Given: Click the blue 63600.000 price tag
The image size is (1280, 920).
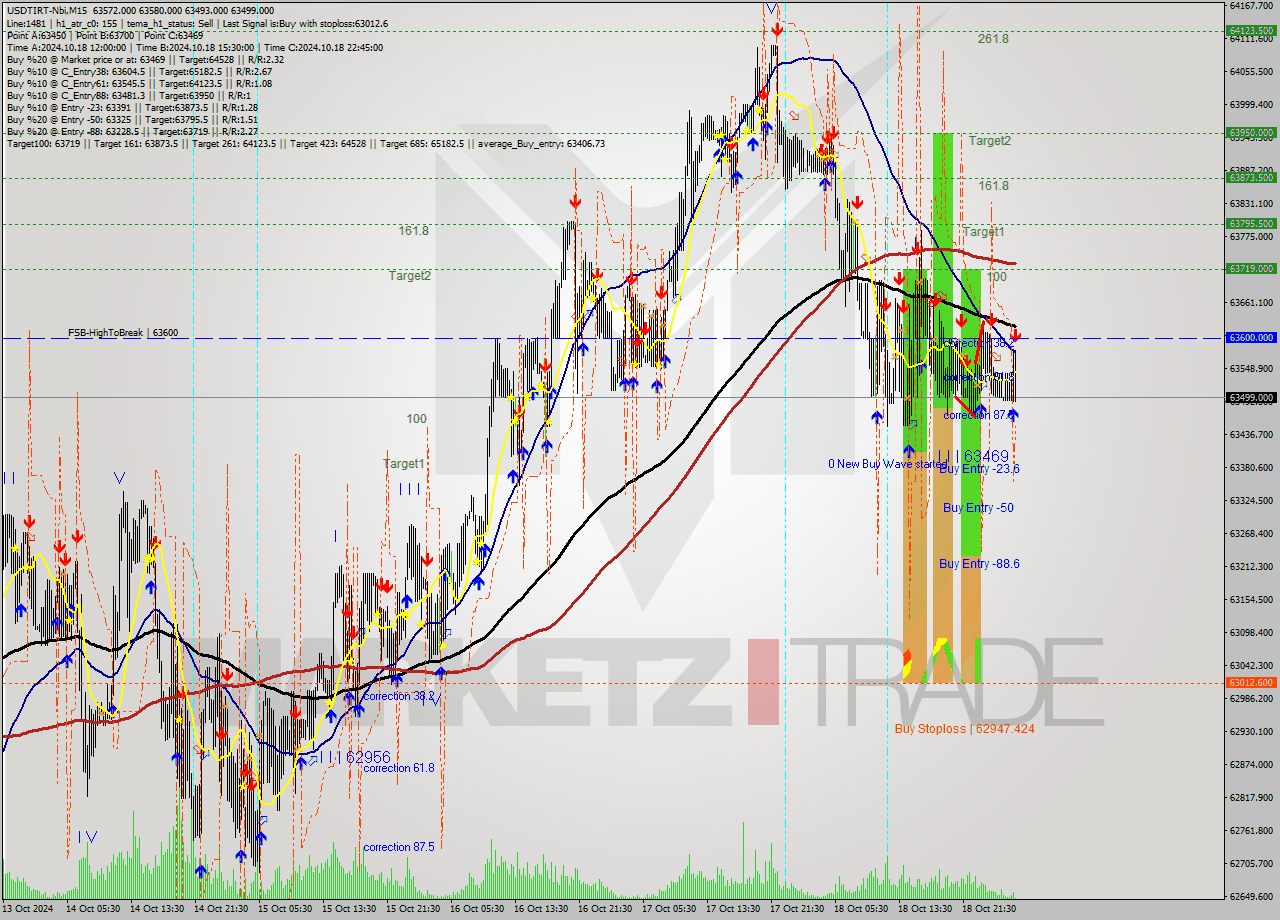Looking at the screenshot, I should coord(1250,338).
